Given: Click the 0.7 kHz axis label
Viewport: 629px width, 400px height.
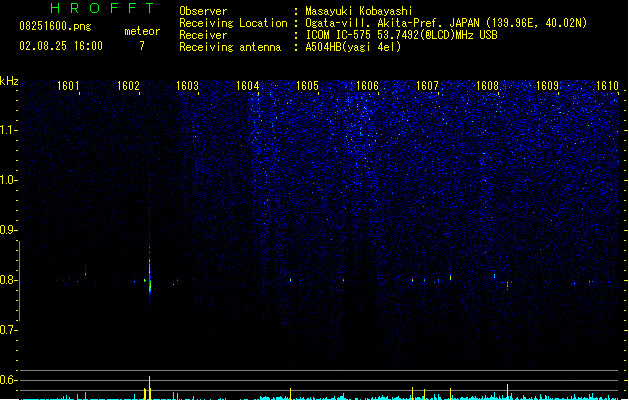Looking at the screenshot, I should (9, 330).
